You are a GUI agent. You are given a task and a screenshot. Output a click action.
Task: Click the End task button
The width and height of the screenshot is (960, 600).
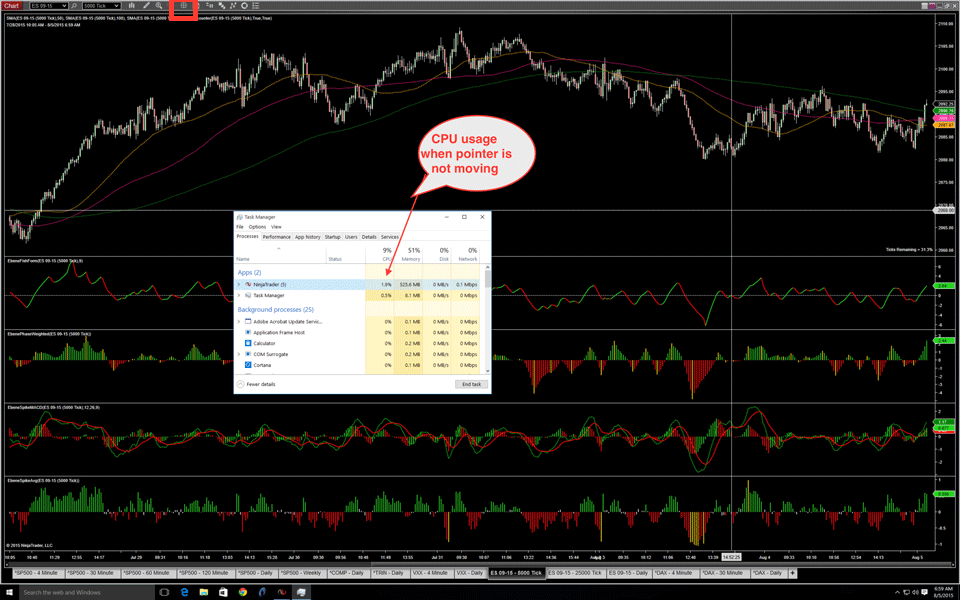tap(471, 384)
